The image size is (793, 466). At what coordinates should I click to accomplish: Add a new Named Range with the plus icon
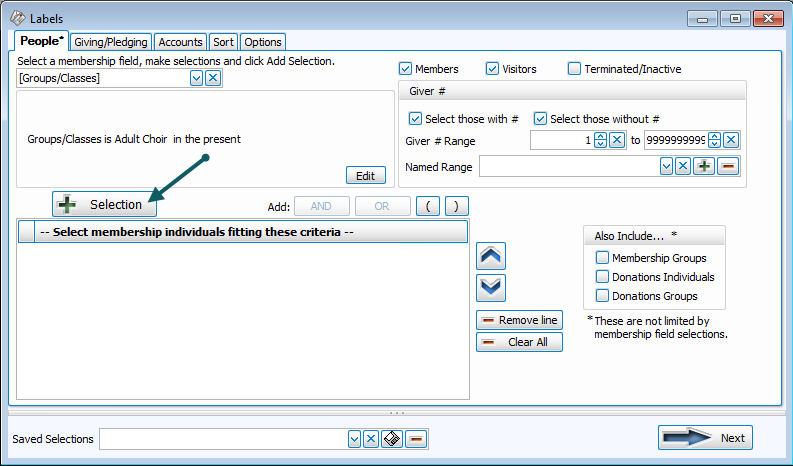[x=704, y=166]
